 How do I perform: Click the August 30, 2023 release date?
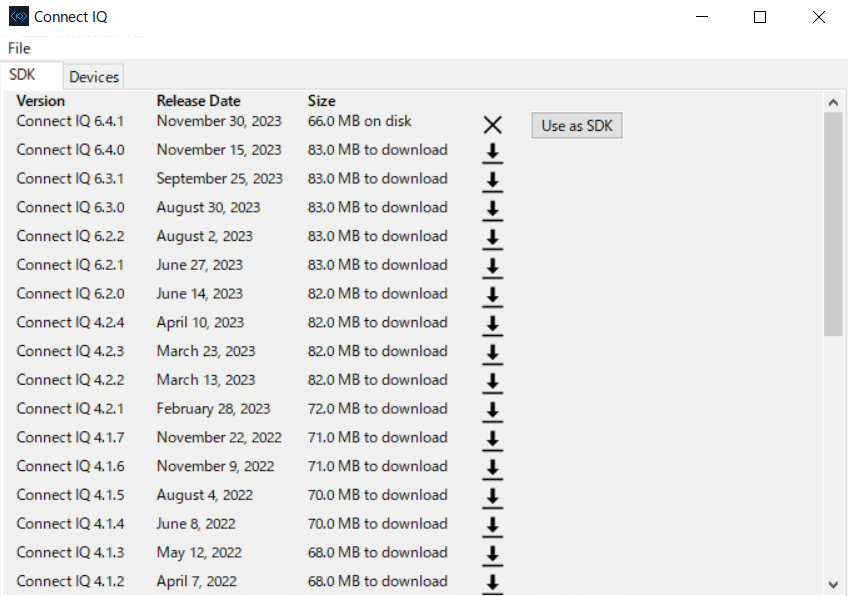(208, 208)
